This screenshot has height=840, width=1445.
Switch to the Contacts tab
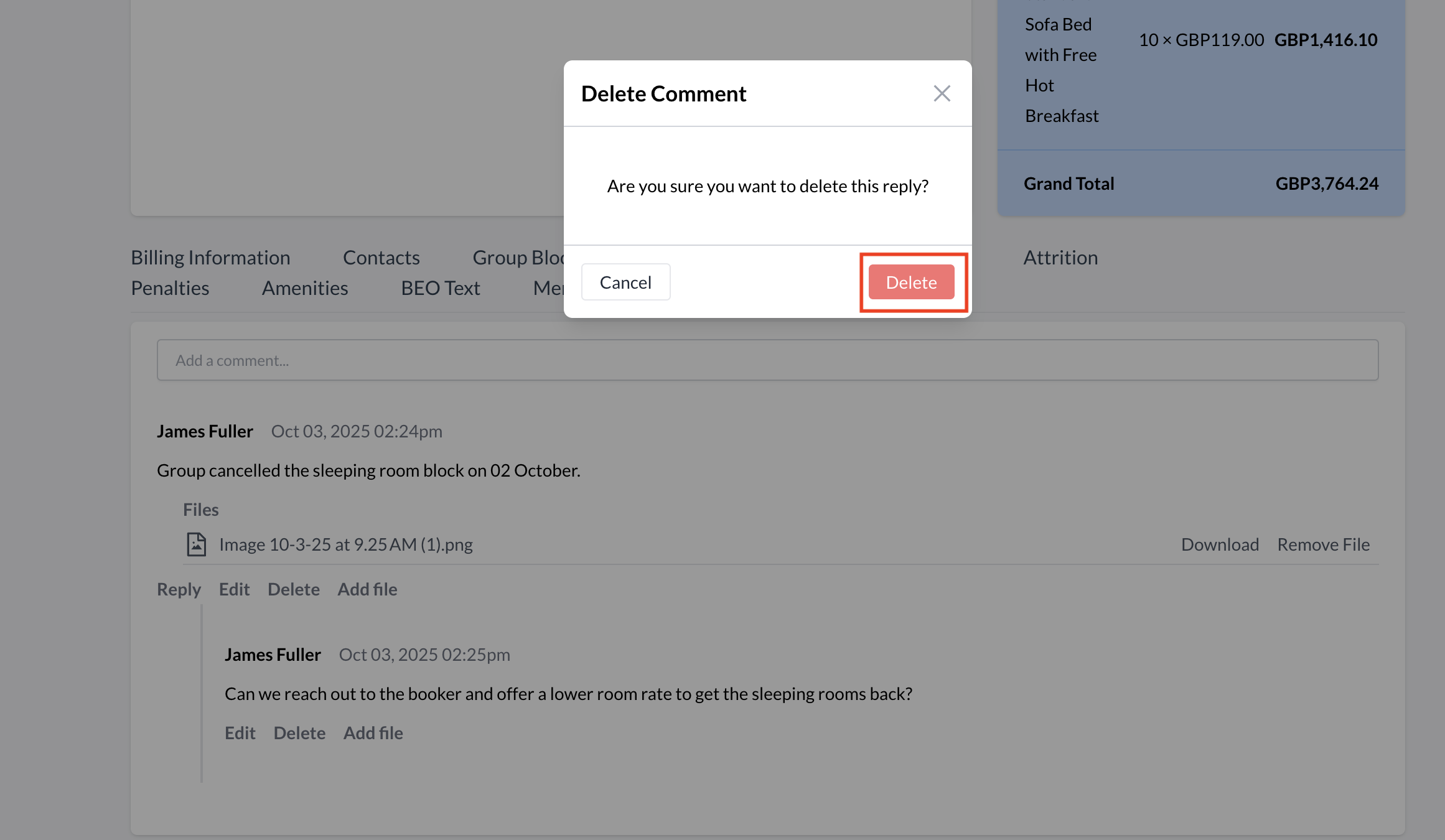click(x=381, y=258)
